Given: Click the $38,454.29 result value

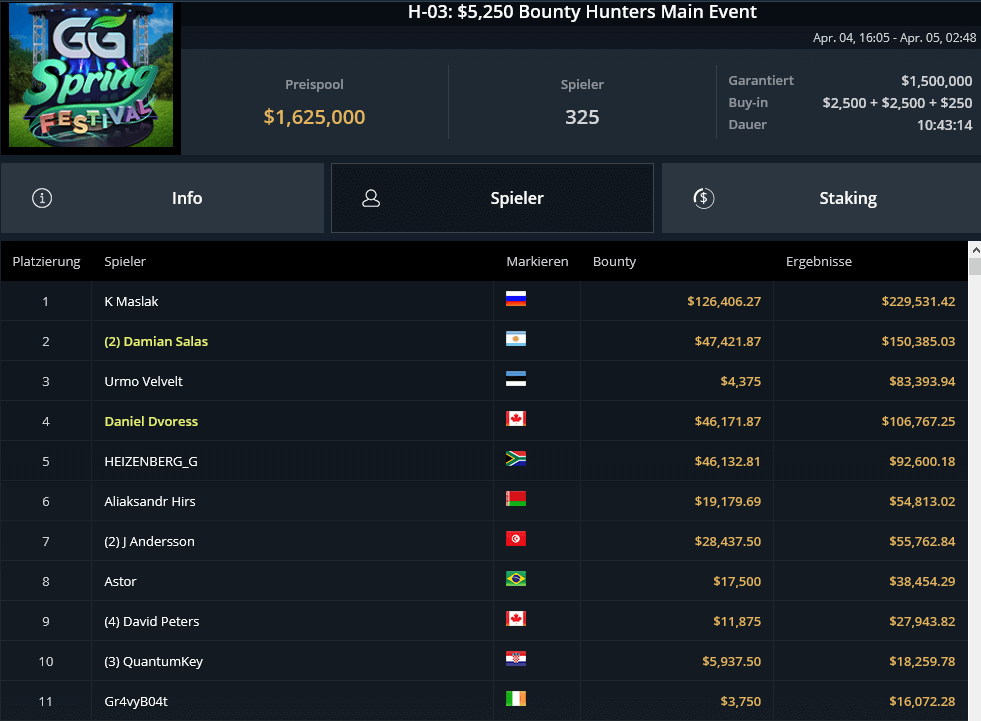Looking at the screenshot, I should [922, 582].
